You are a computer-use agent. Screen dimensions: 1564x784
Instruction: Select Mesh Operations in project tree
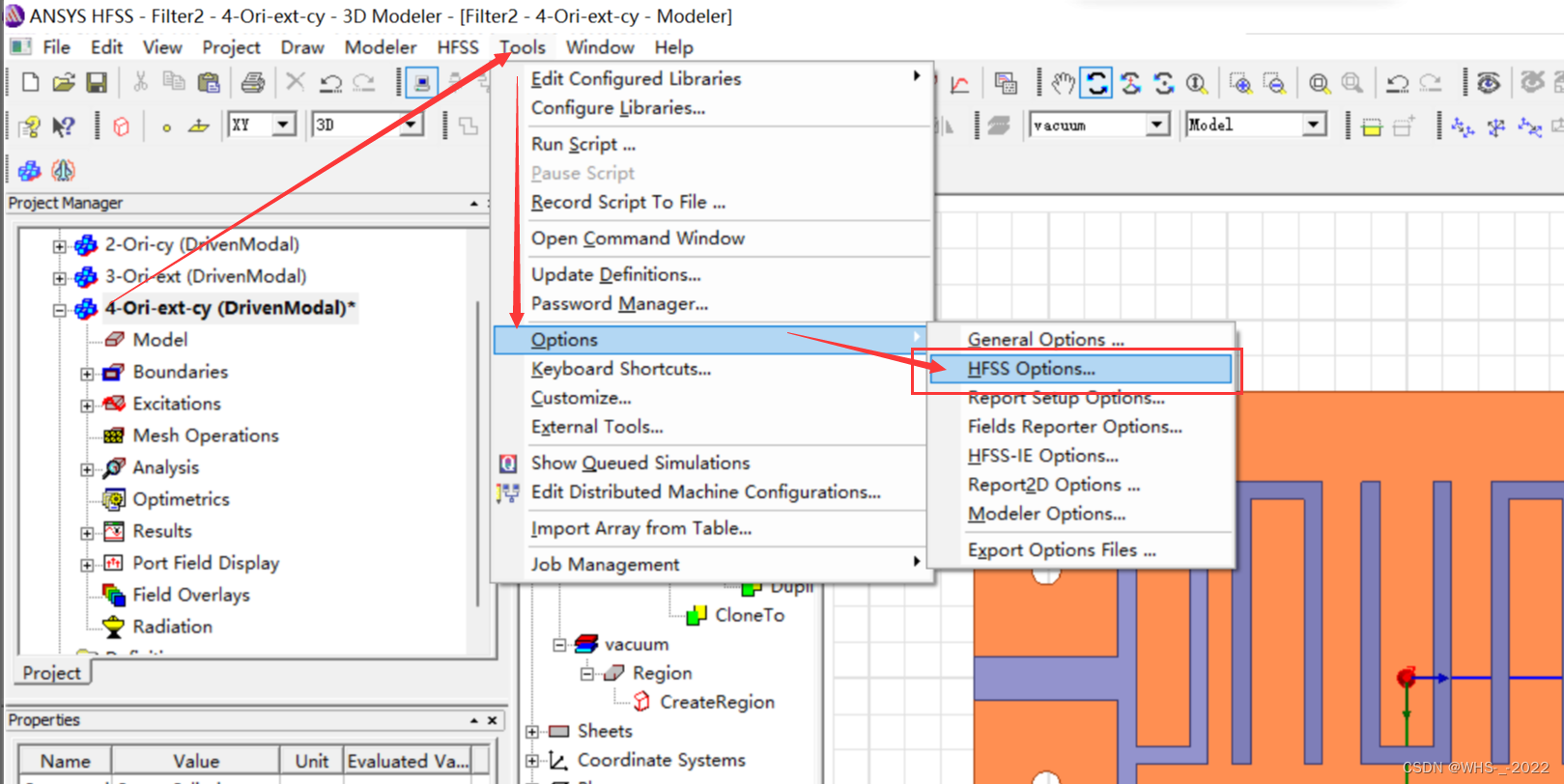[x=206, y=435]
